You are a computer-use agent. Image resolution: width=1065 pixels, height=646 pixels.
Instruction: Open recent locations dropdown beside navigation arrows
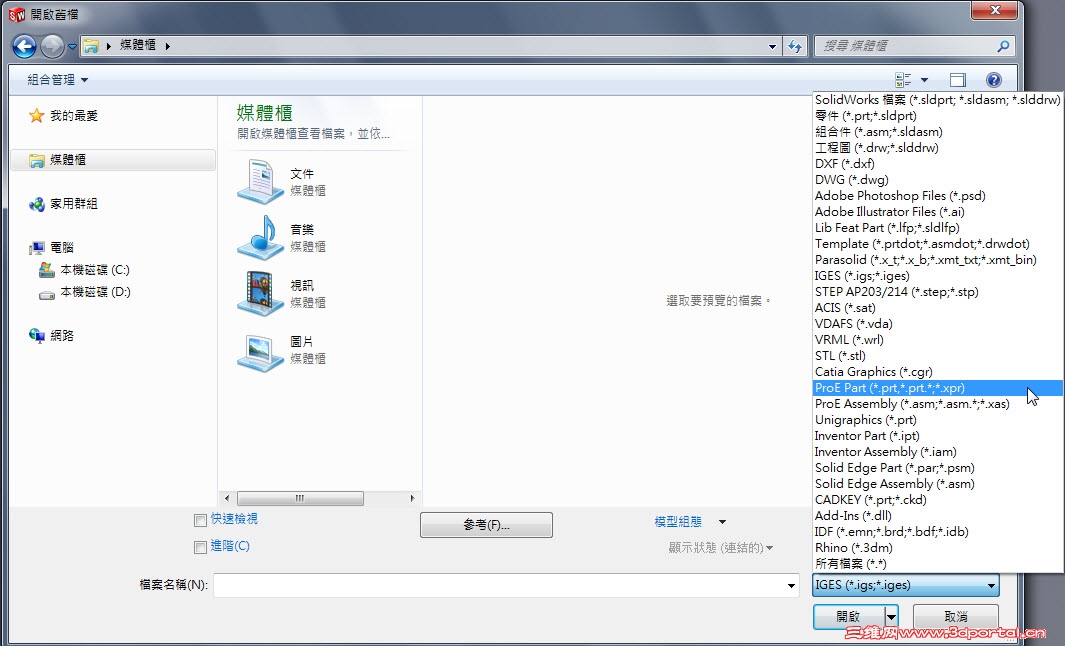point(72,47)
